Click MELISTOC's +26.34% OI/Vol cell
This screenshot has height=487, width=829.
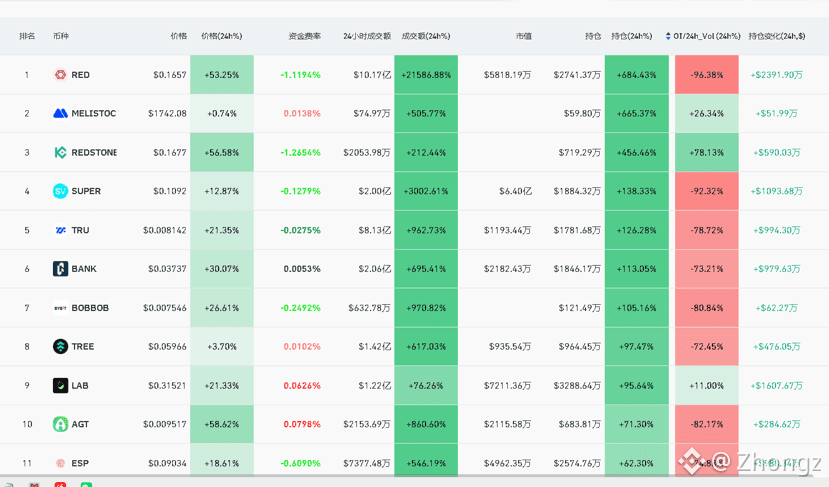pyautogui.click(x=707, y=113)
